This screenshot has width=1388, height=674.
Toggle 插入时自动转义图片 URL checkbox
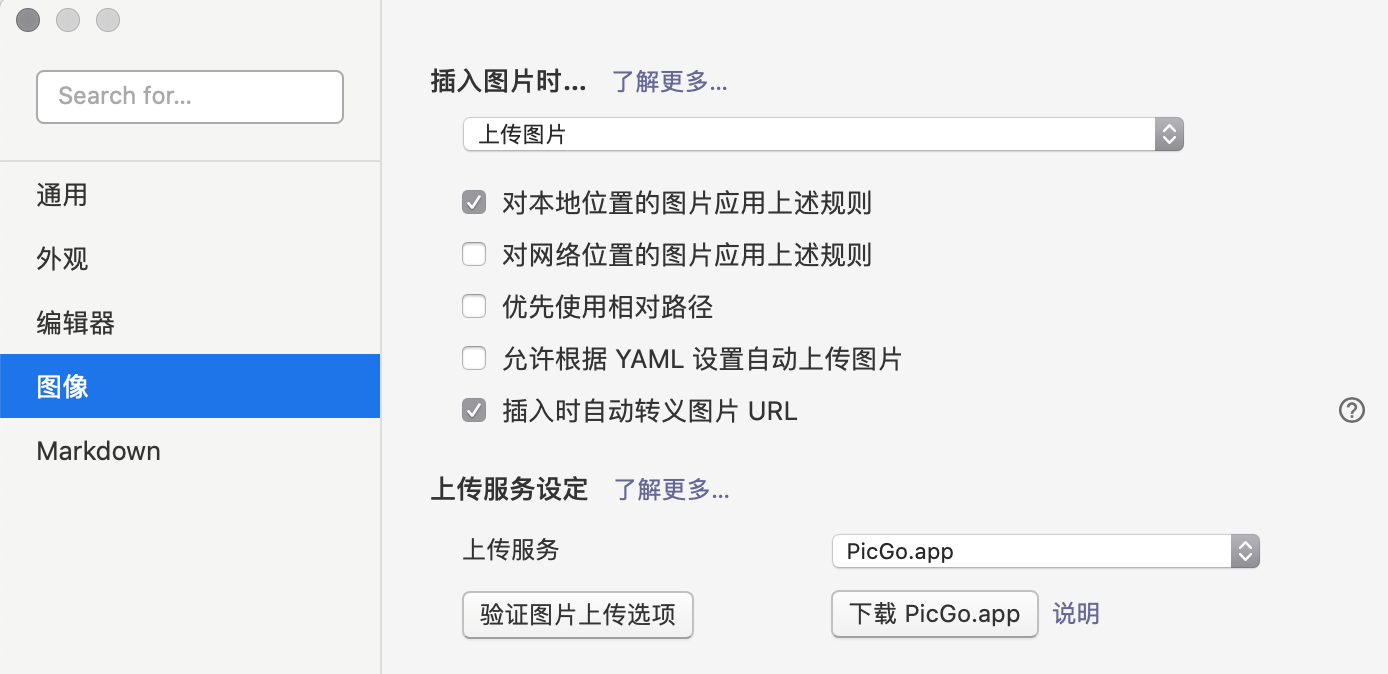click(x=474, y=410)
